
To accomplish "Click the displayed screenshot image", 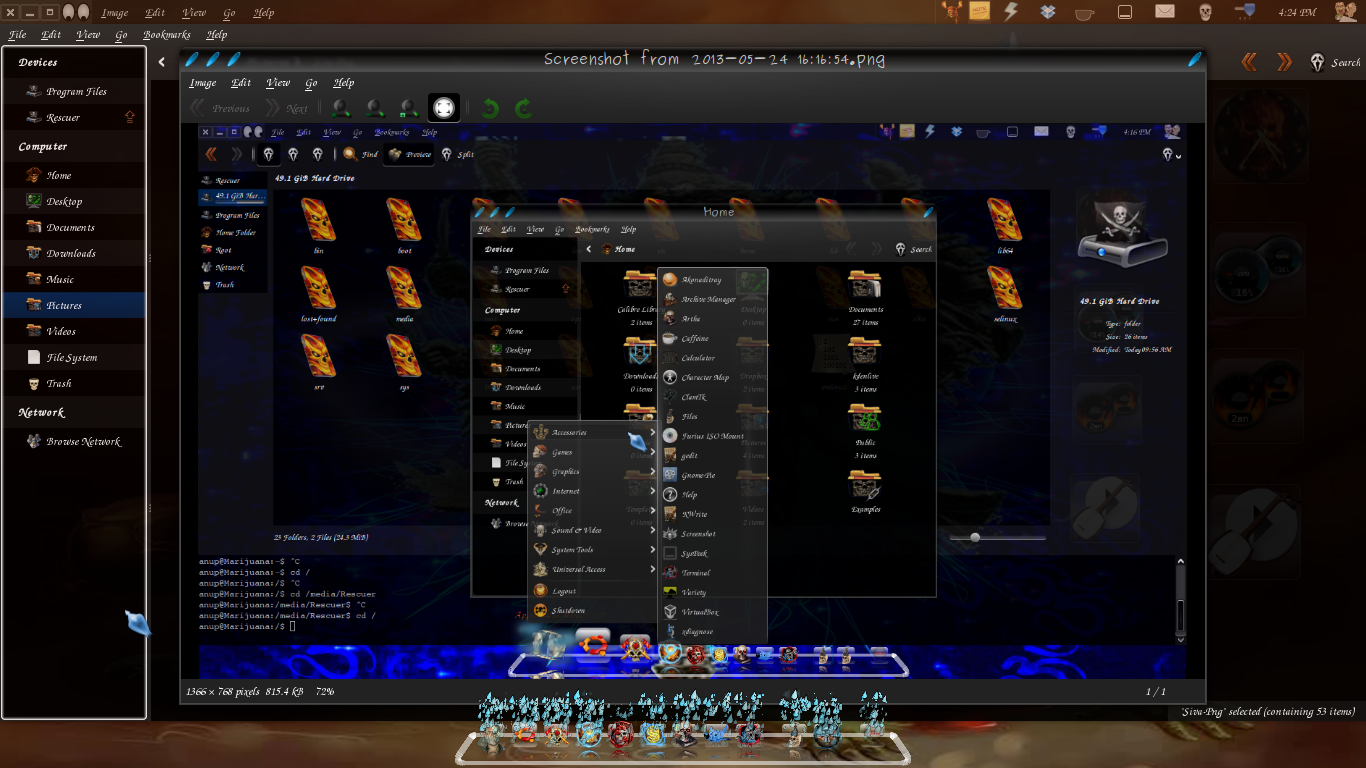I will click(692, 401).
